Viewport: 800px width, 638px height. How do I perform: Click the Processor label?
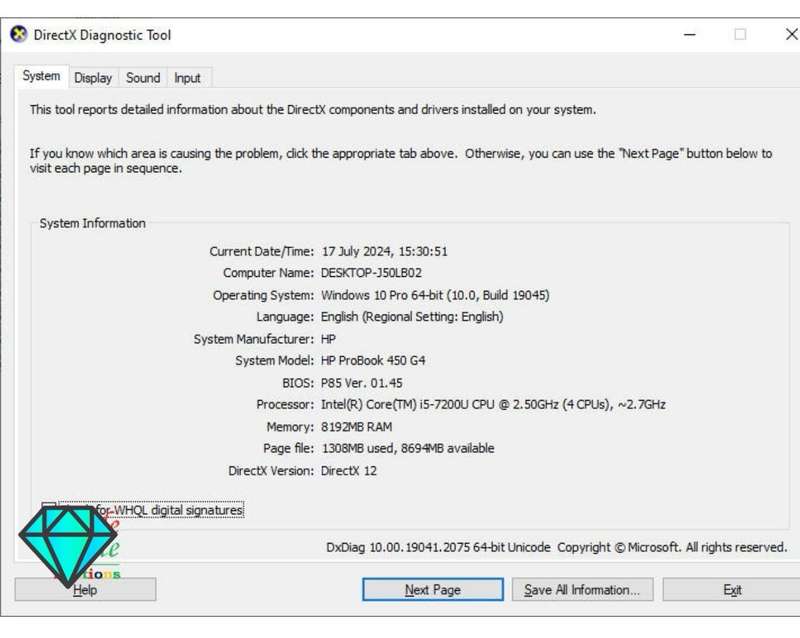(285, 405)
